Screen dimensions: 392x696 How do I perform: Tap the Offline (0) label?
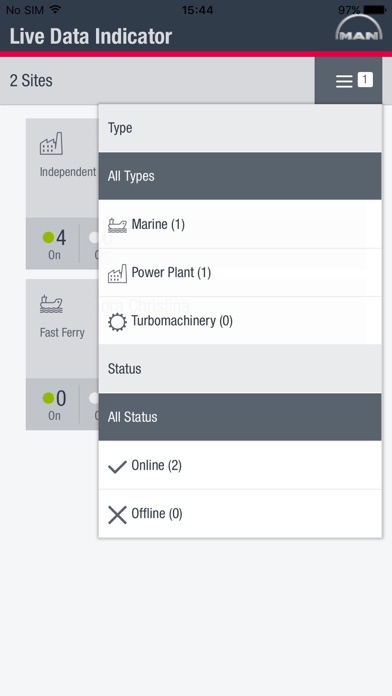[157, 514]
